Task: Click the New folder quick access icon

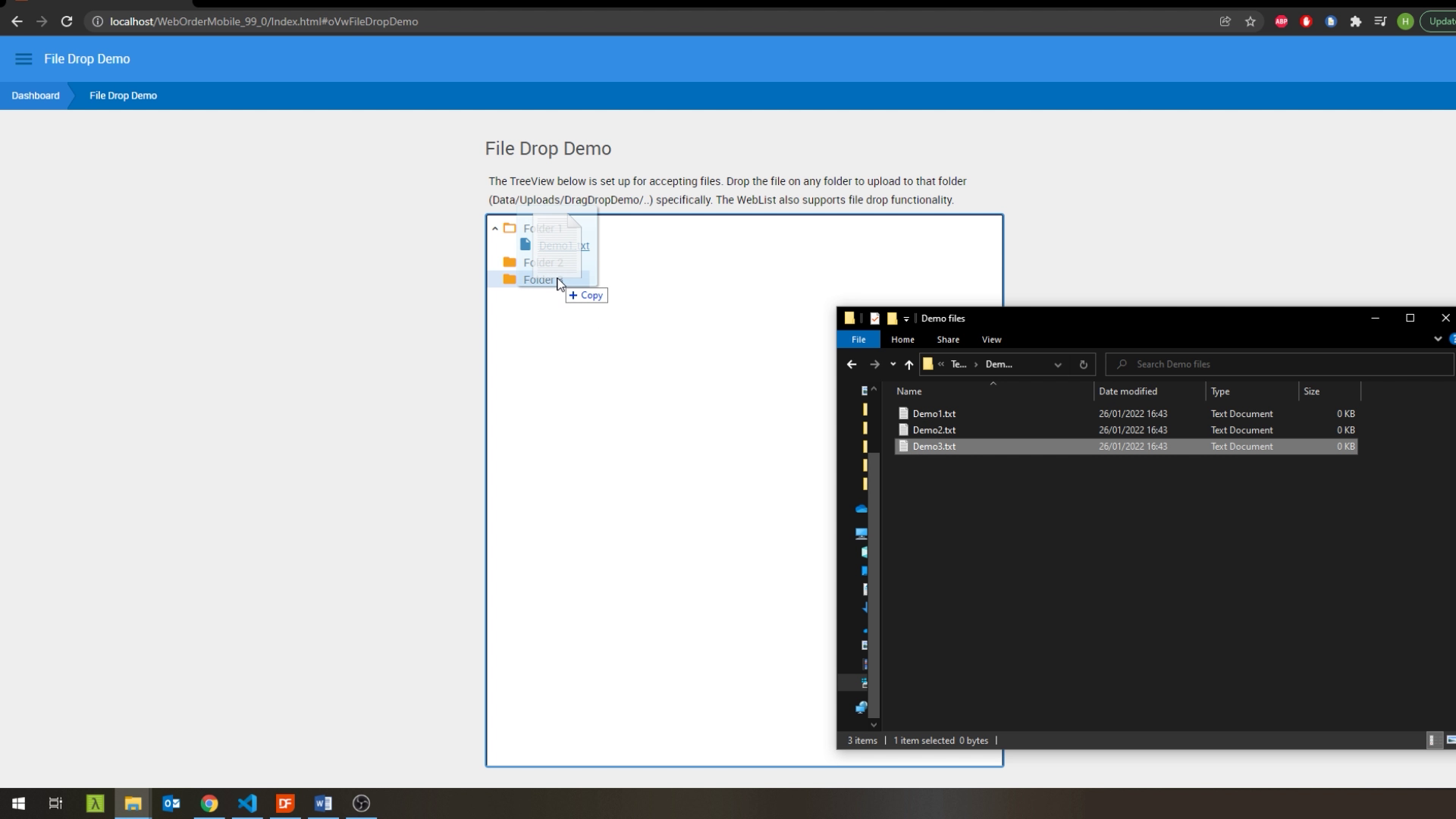Action: click(x=892, y=318)
